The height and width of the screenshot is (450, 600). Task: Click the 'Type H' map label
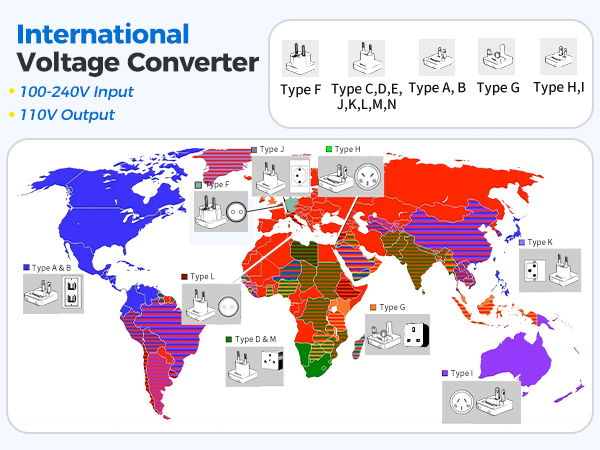click(347, 149)
